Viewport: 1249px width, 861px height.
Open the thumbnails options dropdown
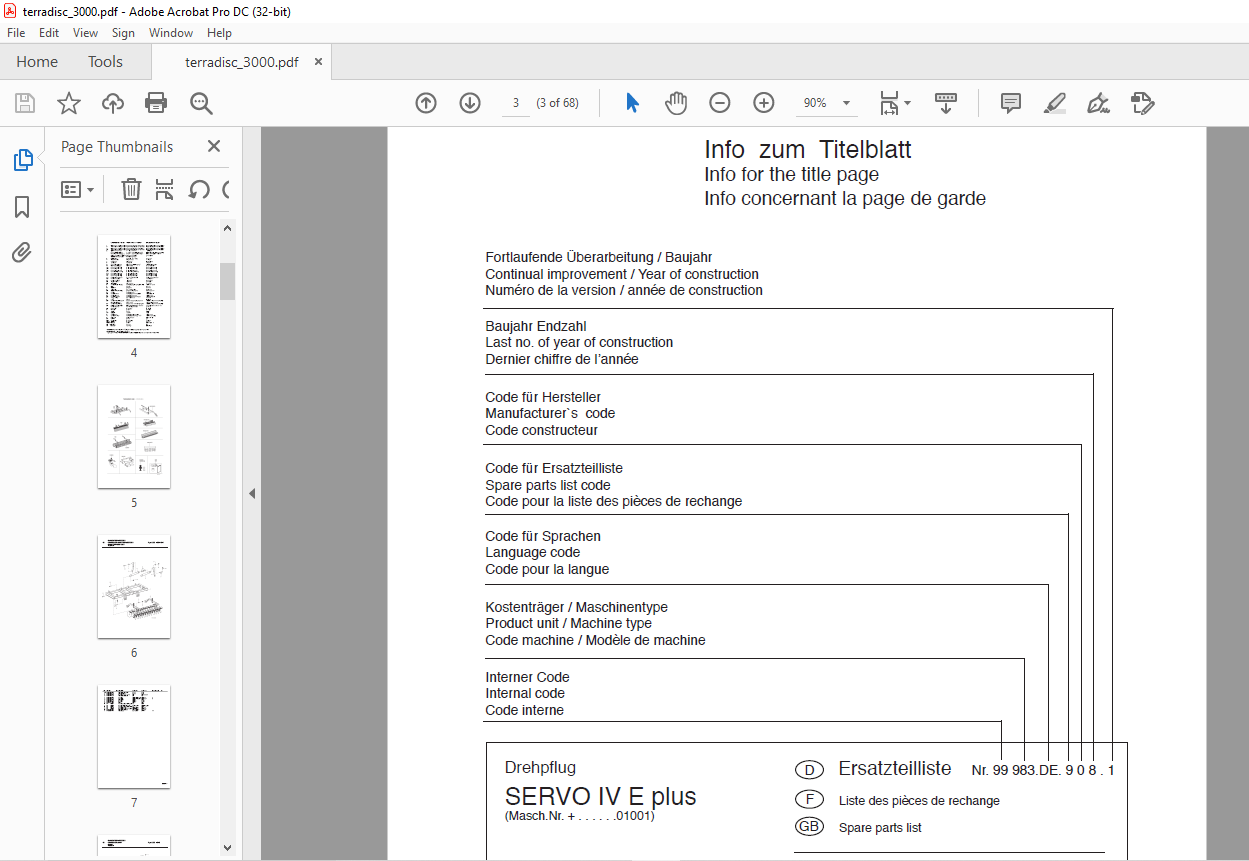[x=77, y=189]
